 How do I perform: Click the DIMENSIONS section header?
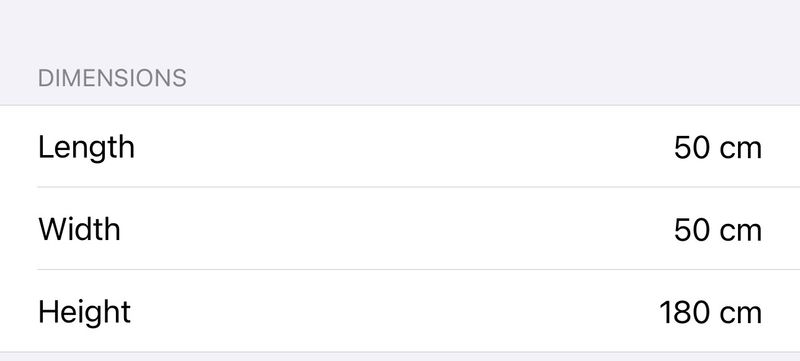point(112,79)
